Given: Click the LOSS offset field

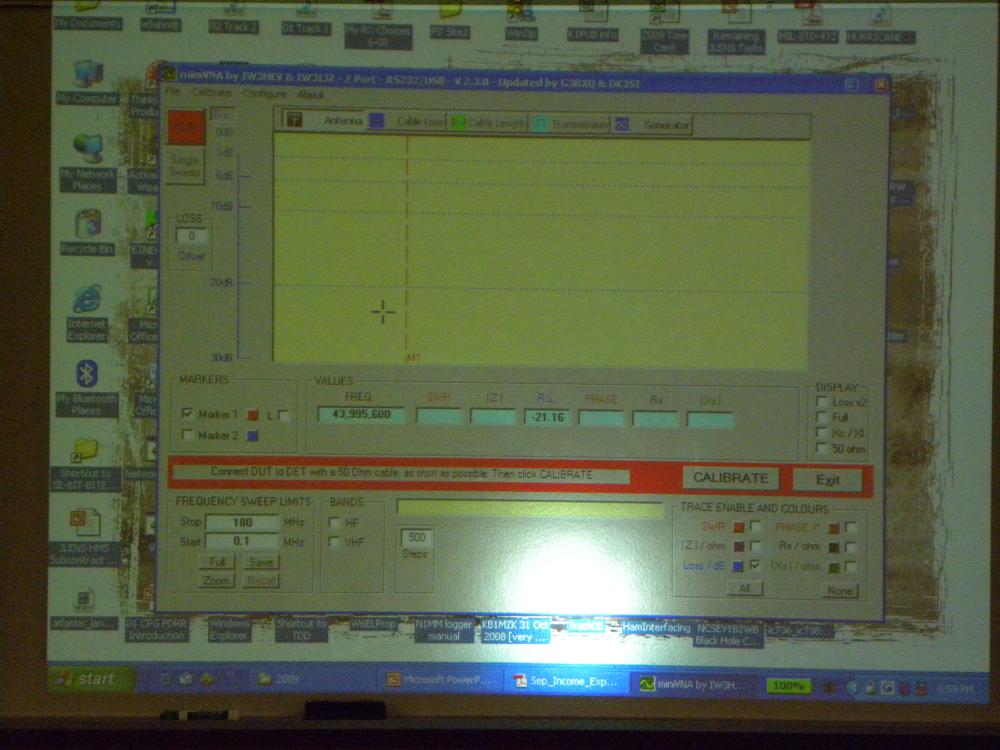Looking at the screenshot, I should coord(191,236).
